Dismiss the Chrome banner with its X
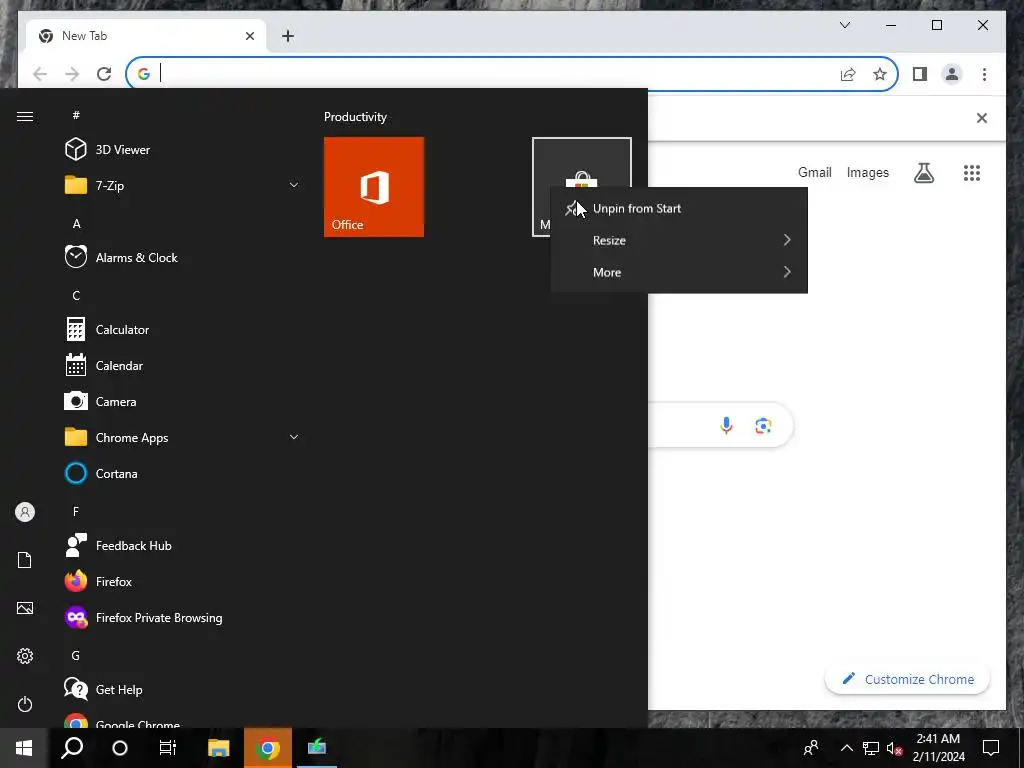This screenshot has height=768, width=1024. click(x=982, y=118)
